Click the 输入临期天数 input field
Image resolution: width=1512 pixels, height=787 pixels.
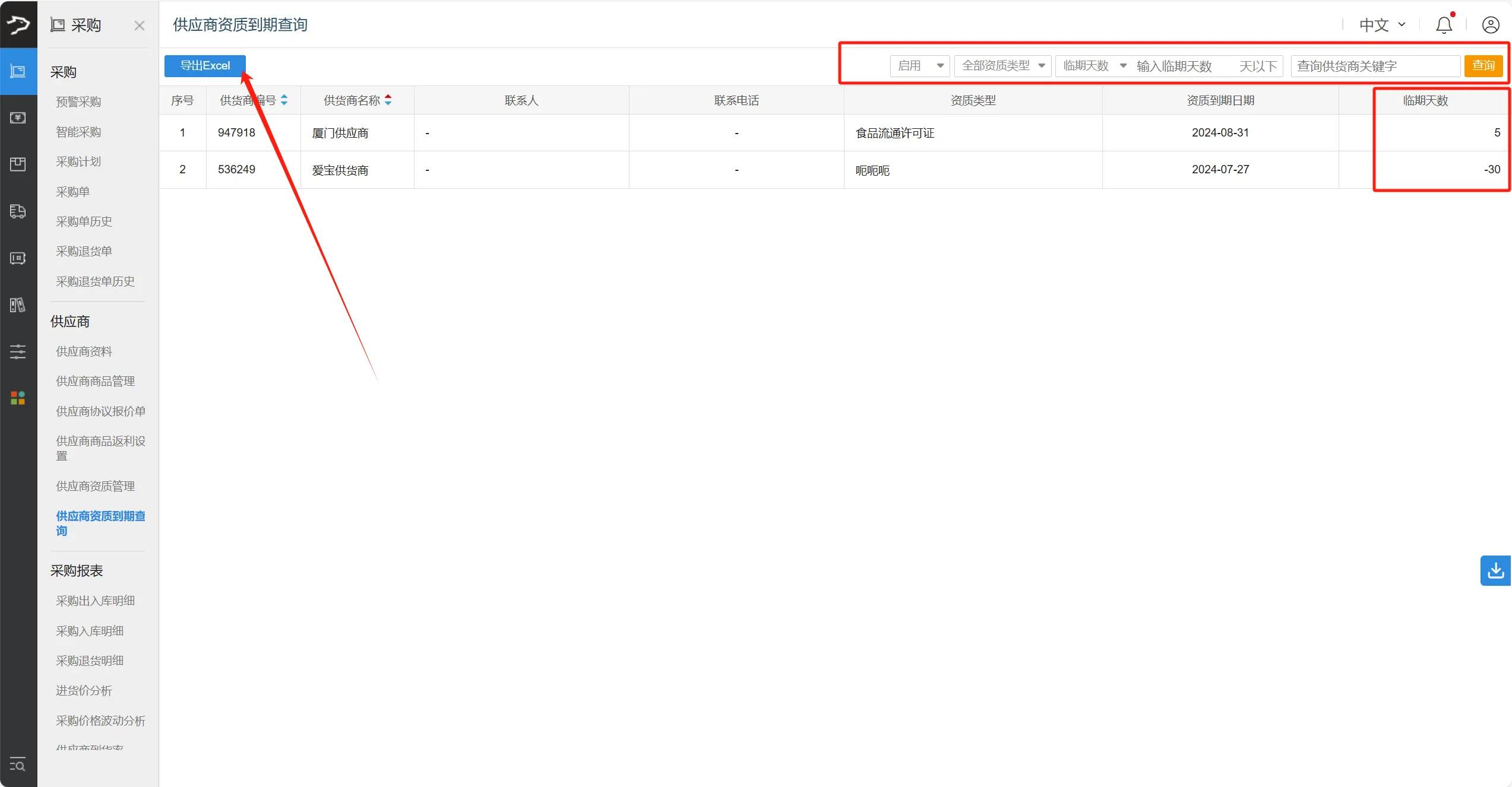click(1176, 65)
